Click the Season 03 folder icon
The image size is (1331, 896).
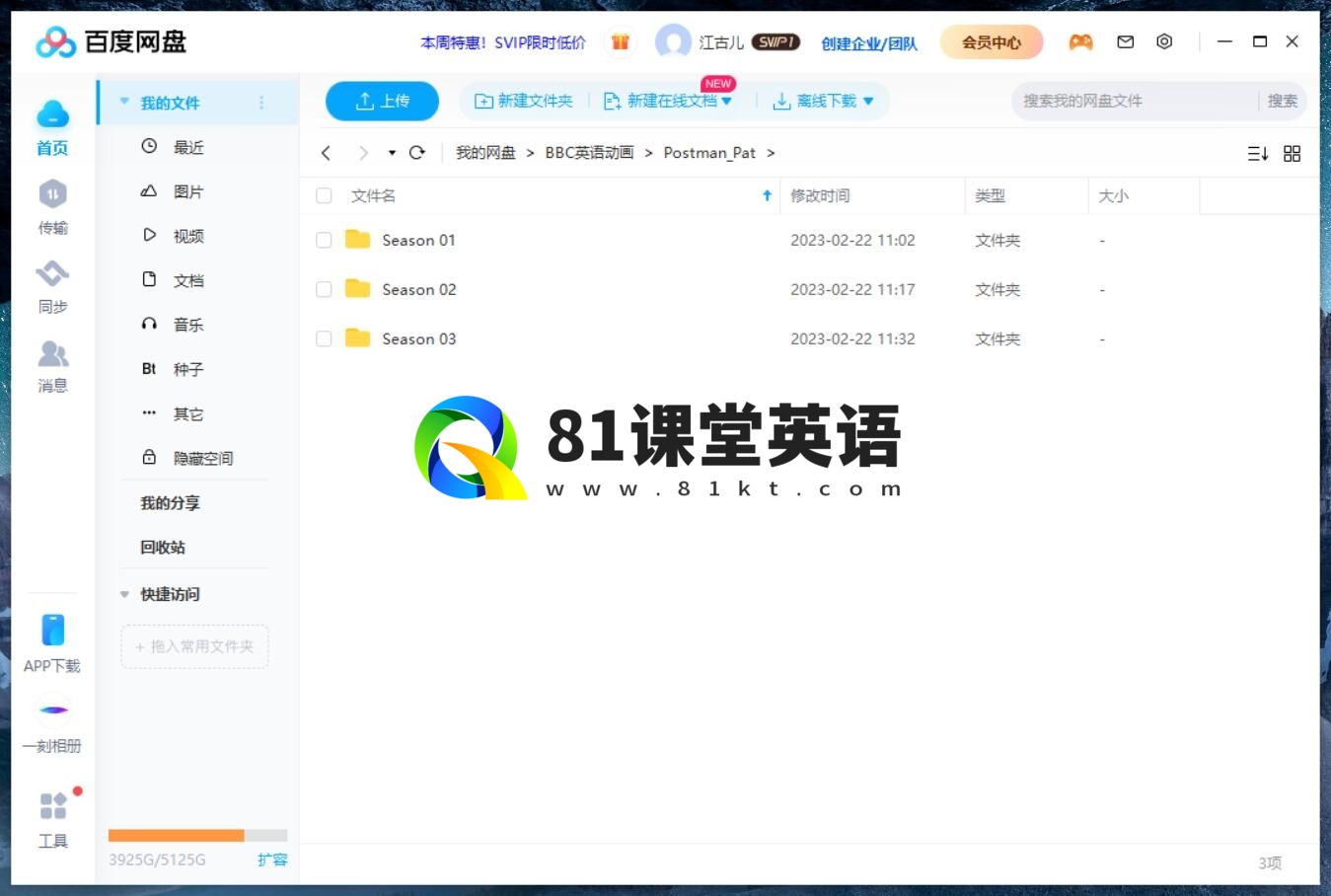357,338
